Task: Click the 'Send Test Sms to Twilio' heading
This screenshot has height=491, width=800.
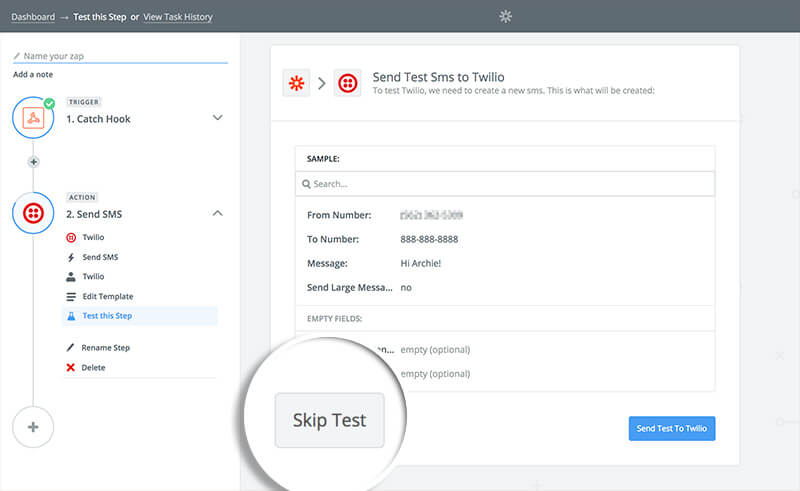Action: [438, 77]
